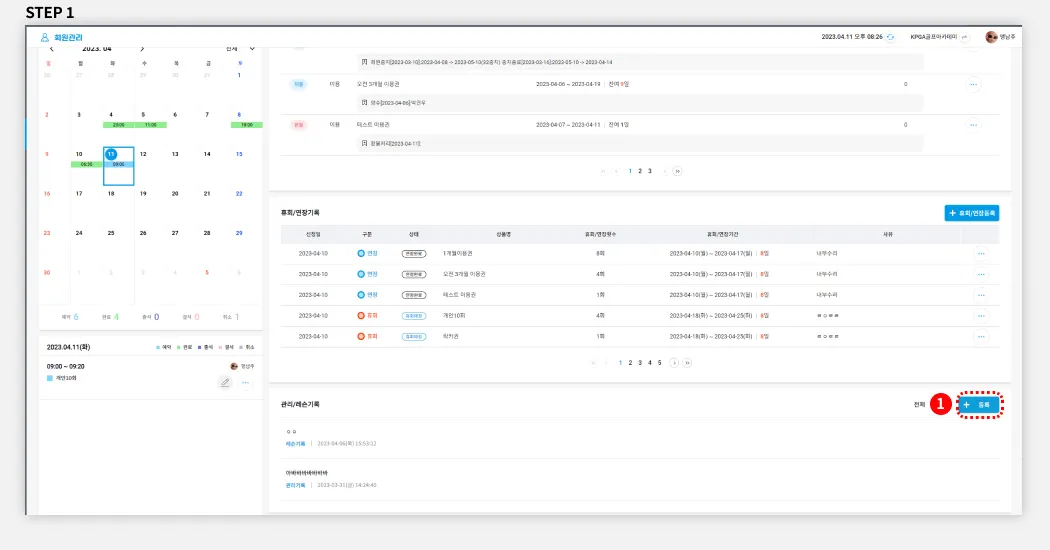Click the 18:00 event on April 8
This screenshot has width=1050, height=550.
click(246, 125)
